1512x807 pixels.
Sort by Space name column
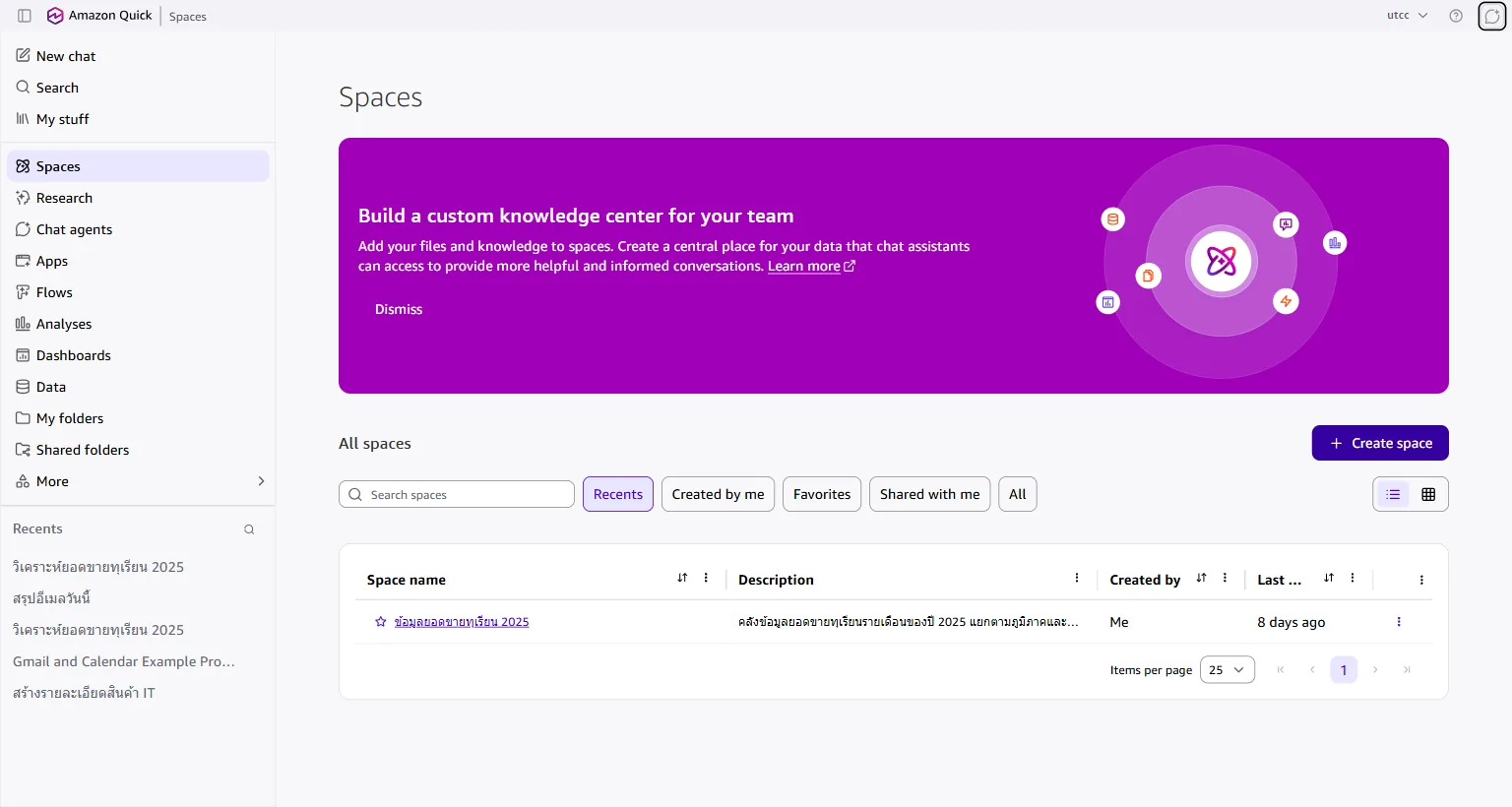click(682, 579)
